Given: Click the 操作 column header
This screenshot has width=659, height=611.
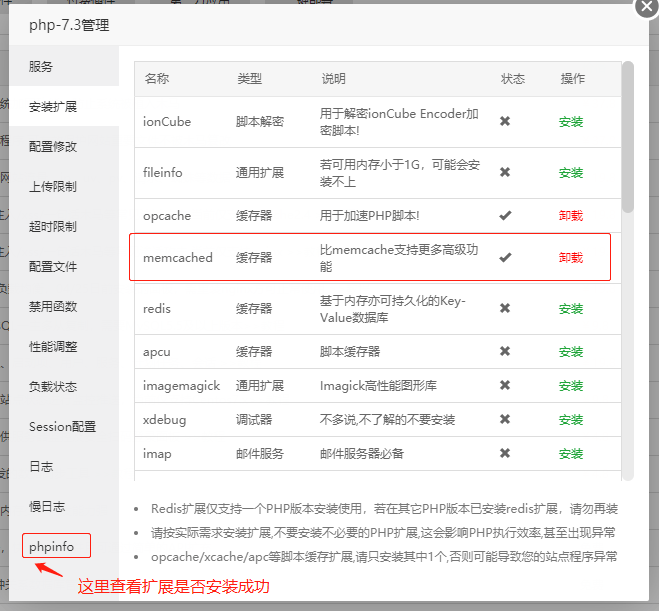Looking at the screenshot, I should [572, 79].
